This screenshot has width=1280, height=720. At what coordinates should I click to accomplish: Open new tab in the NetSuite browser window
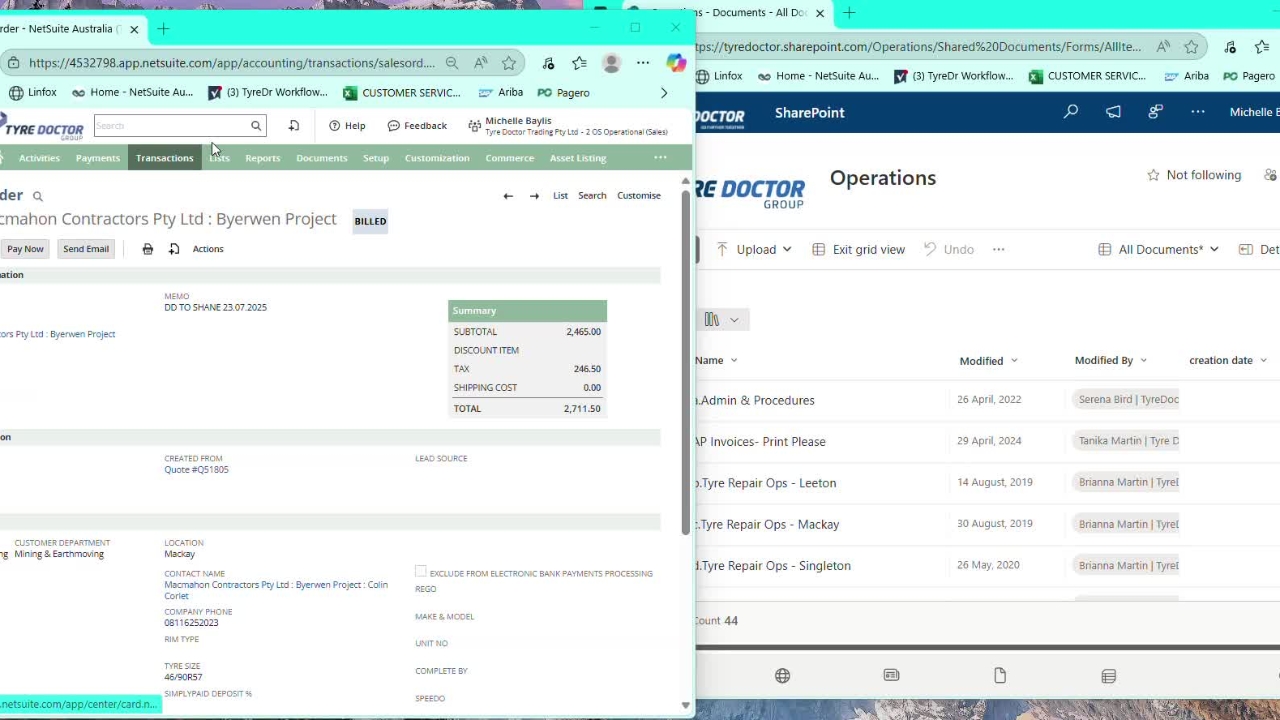(x=163, y=29)
